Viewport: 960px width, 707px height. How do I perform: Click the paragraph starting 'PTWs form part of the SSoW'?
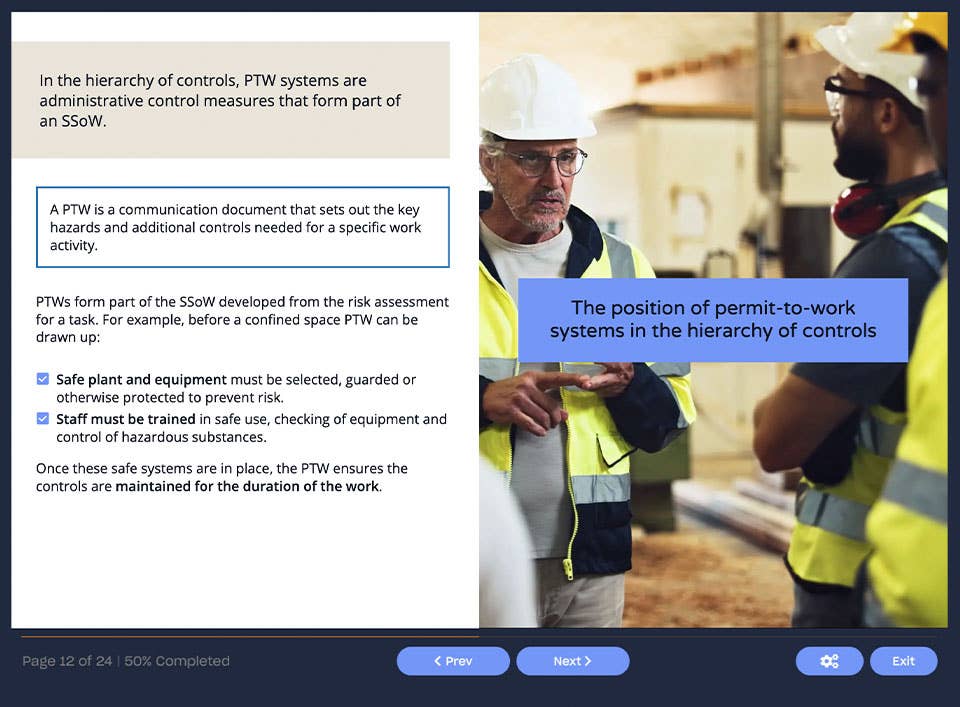point(242,320)
